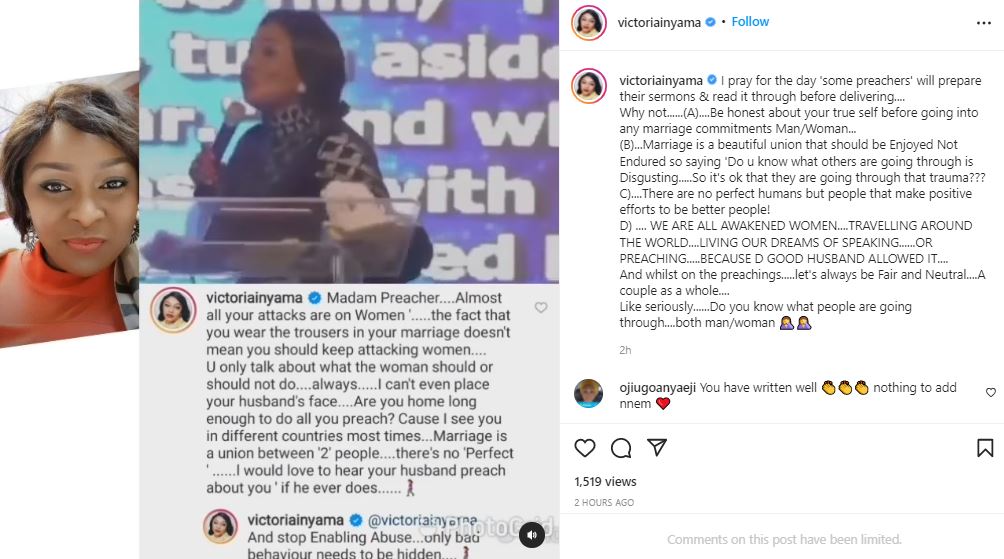Click the 2h caption timestamp
This screenshot has width=1004, height=559.
(625, 350)
